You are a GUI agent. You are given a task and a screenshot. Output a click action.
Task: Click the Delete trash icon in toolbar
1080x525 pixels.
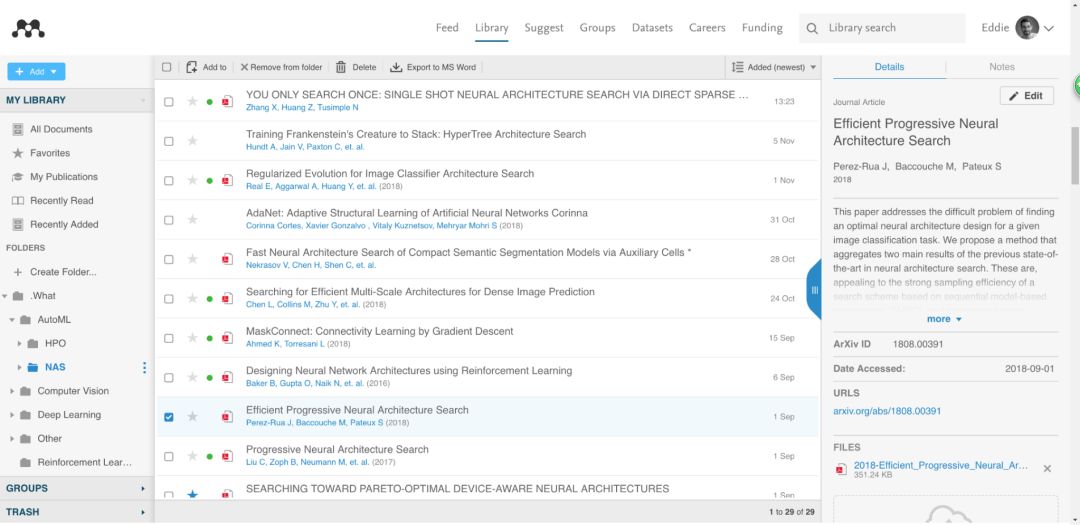pos(341,67)
